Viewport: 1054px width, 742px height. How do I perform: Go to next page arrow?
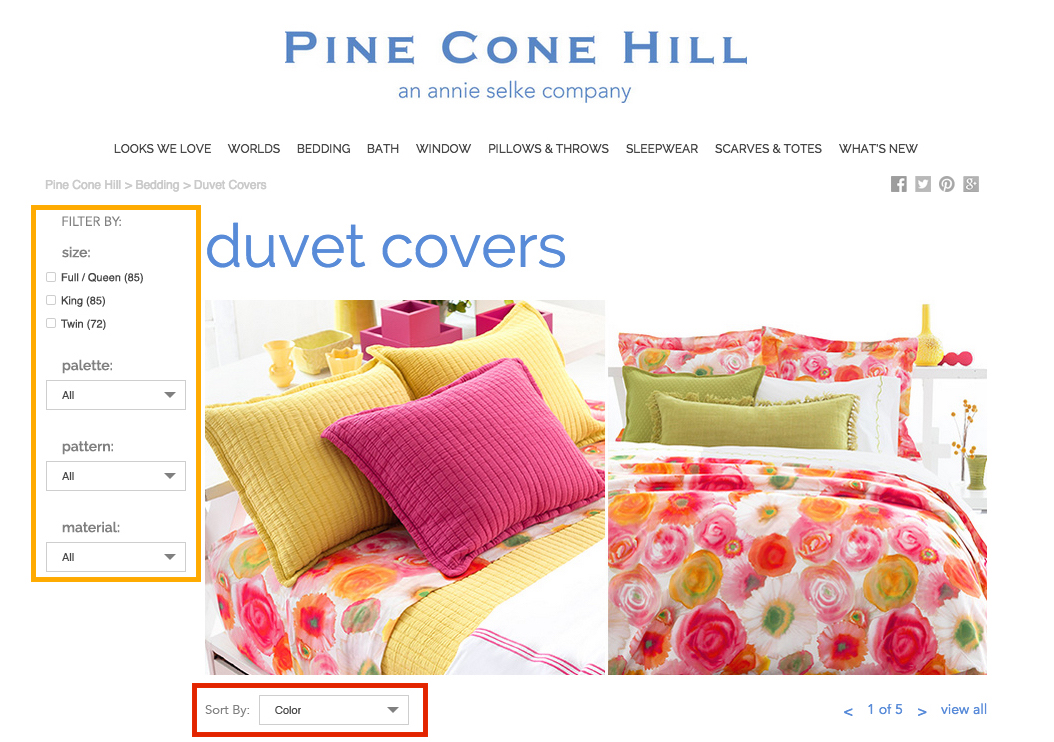(922, 711)
